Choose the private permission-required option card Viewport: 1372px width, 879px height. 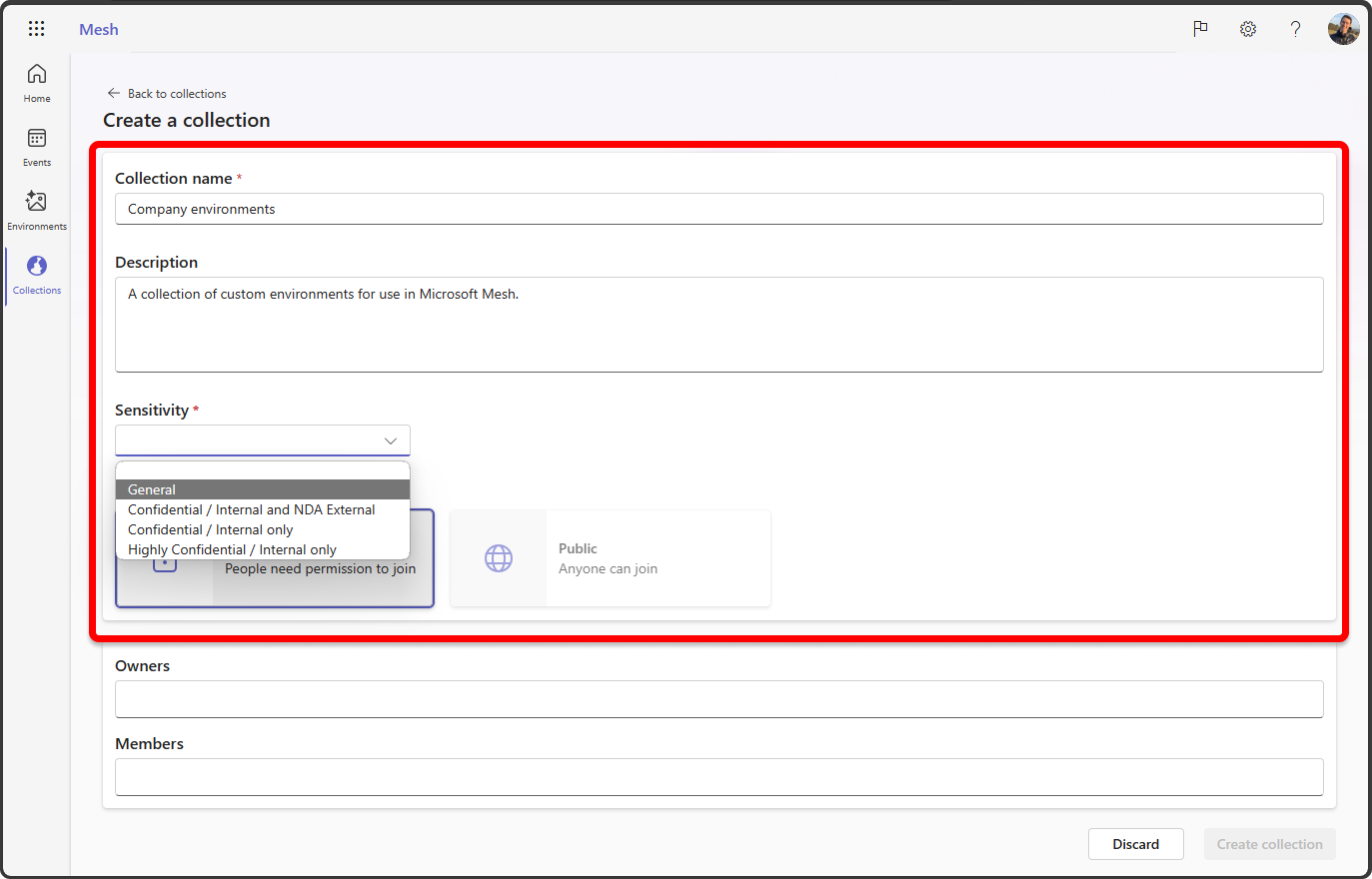point(320,584)
